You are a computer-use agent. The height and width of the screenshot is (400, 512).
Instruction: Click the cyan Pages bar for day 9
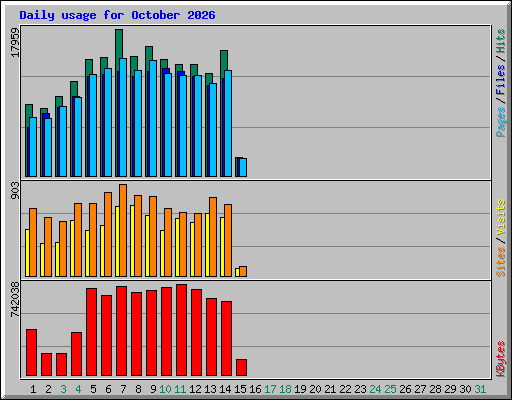point(153,119)
